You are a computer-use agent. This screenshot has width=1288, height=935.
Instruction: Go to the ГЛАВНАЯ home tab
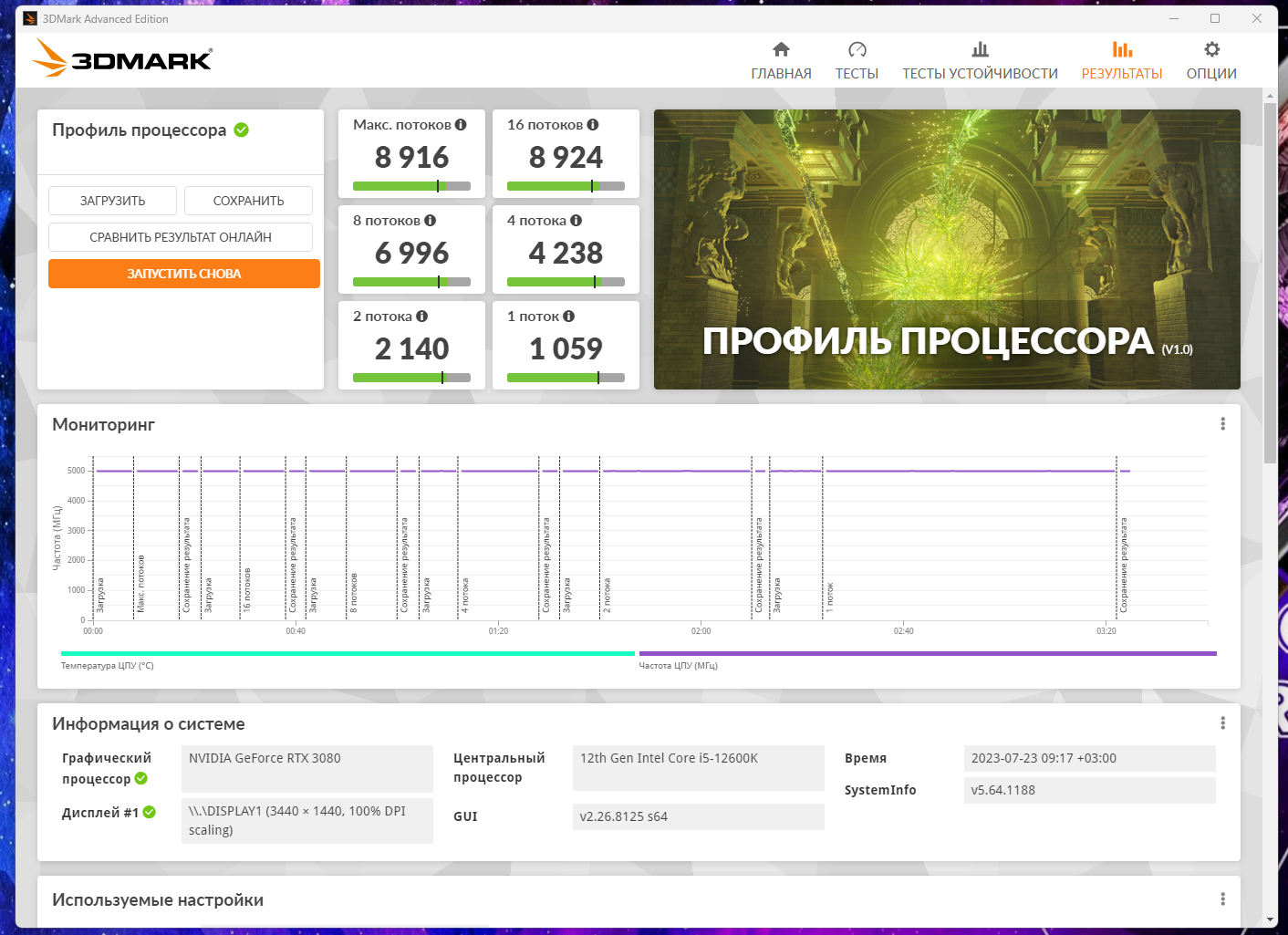tap(781, 61)
